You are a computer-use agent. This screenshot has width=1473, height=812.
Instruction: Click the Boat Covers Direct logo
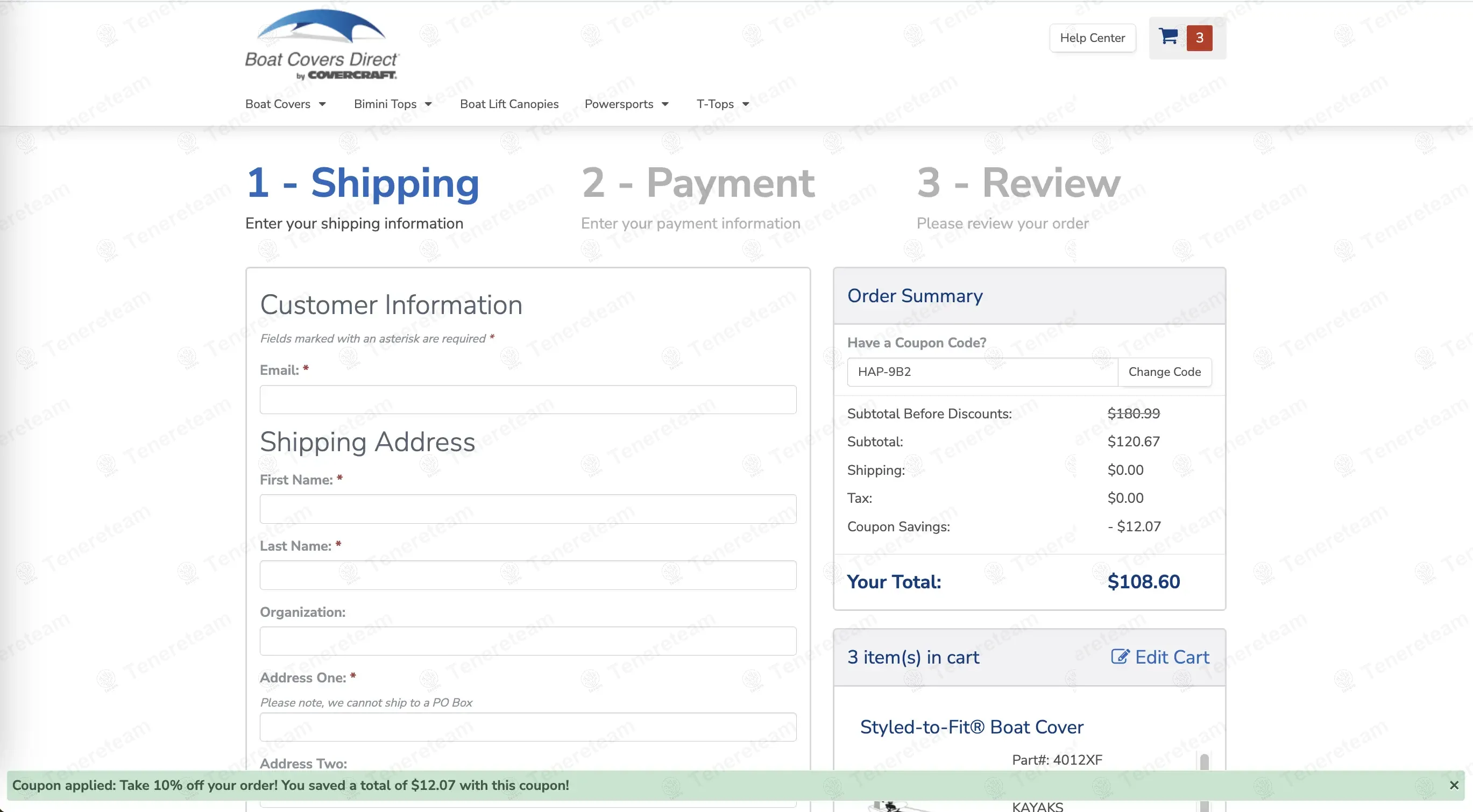[x=321, y=45]
